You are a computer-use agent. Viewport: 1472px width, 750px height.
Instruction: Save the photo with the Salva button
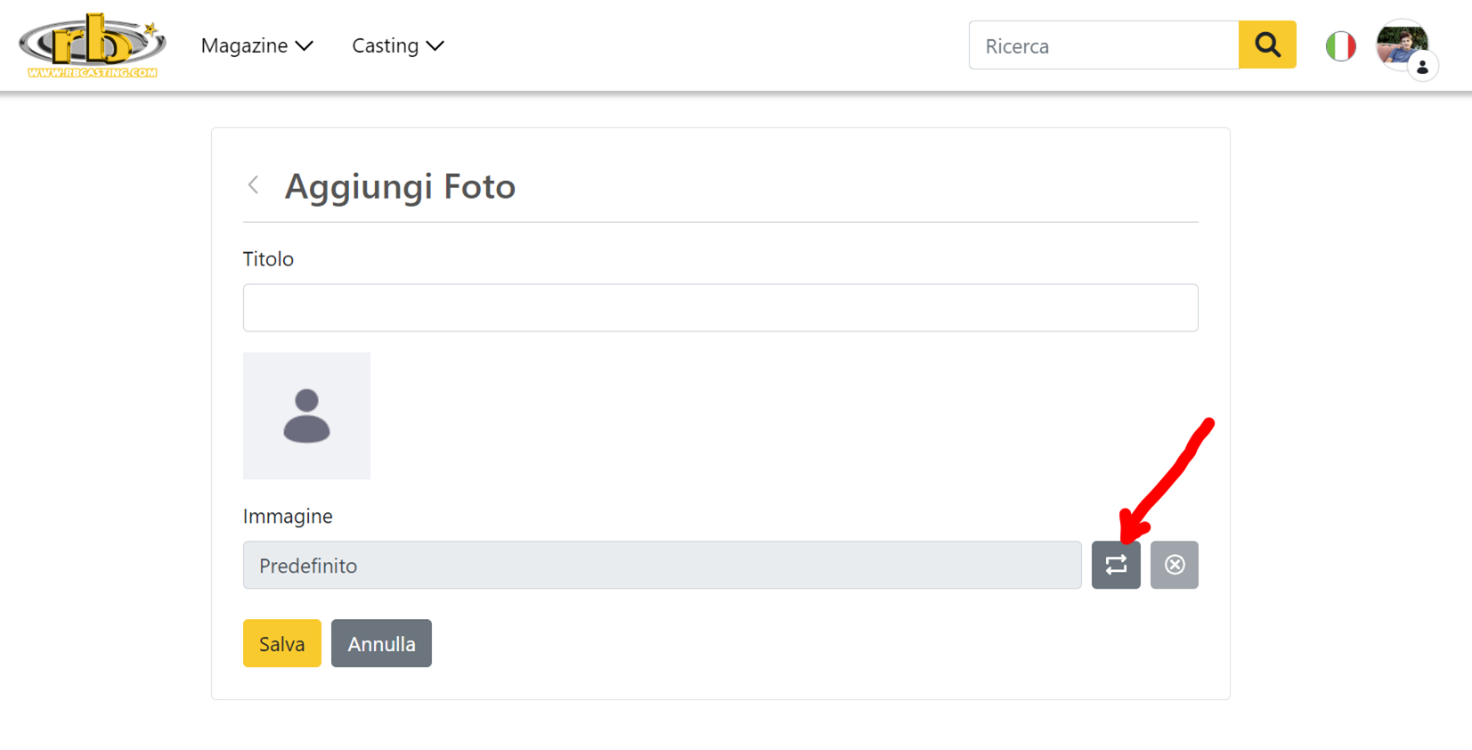tap(282, 643)
